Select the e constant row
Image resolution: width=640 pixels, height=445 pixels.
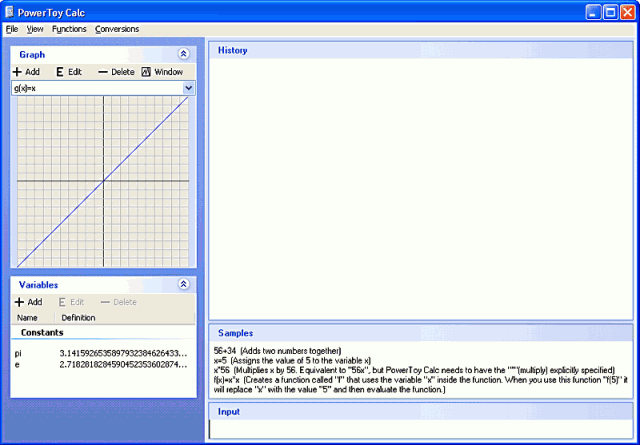[100, 365]
